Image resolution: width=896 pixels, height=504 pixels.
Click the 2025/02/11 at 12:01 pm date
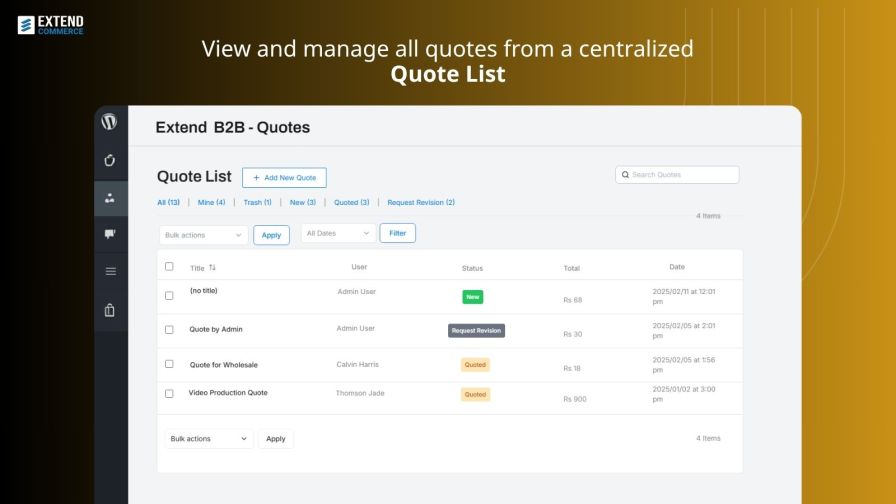click(683, 297)
